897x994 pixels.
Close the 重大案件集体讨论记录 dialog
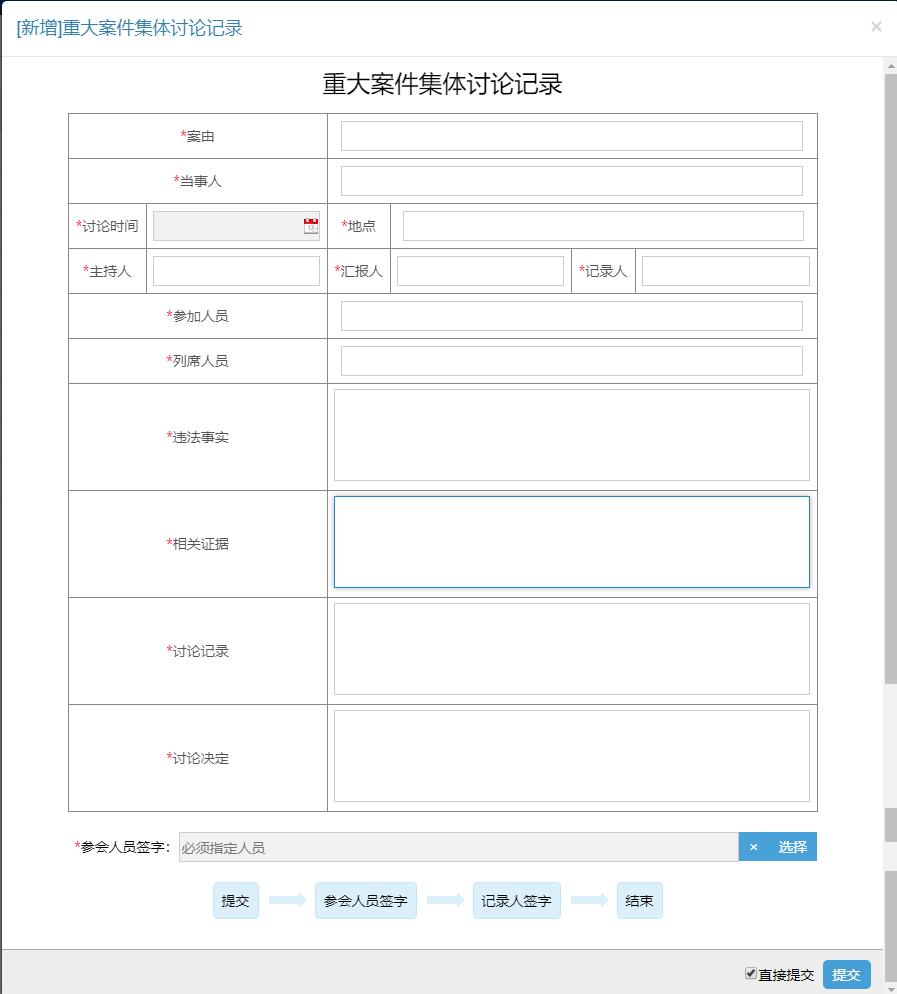(x=876, y=27)
